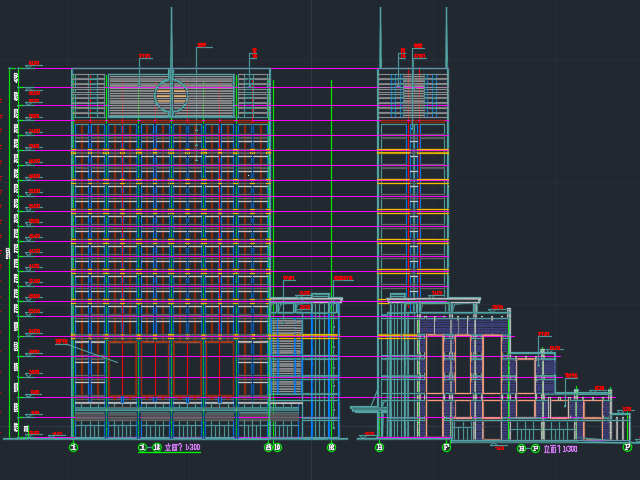Click the circular emblem atop the left tower
Screen dimensions: 640x480
[171, 96]
